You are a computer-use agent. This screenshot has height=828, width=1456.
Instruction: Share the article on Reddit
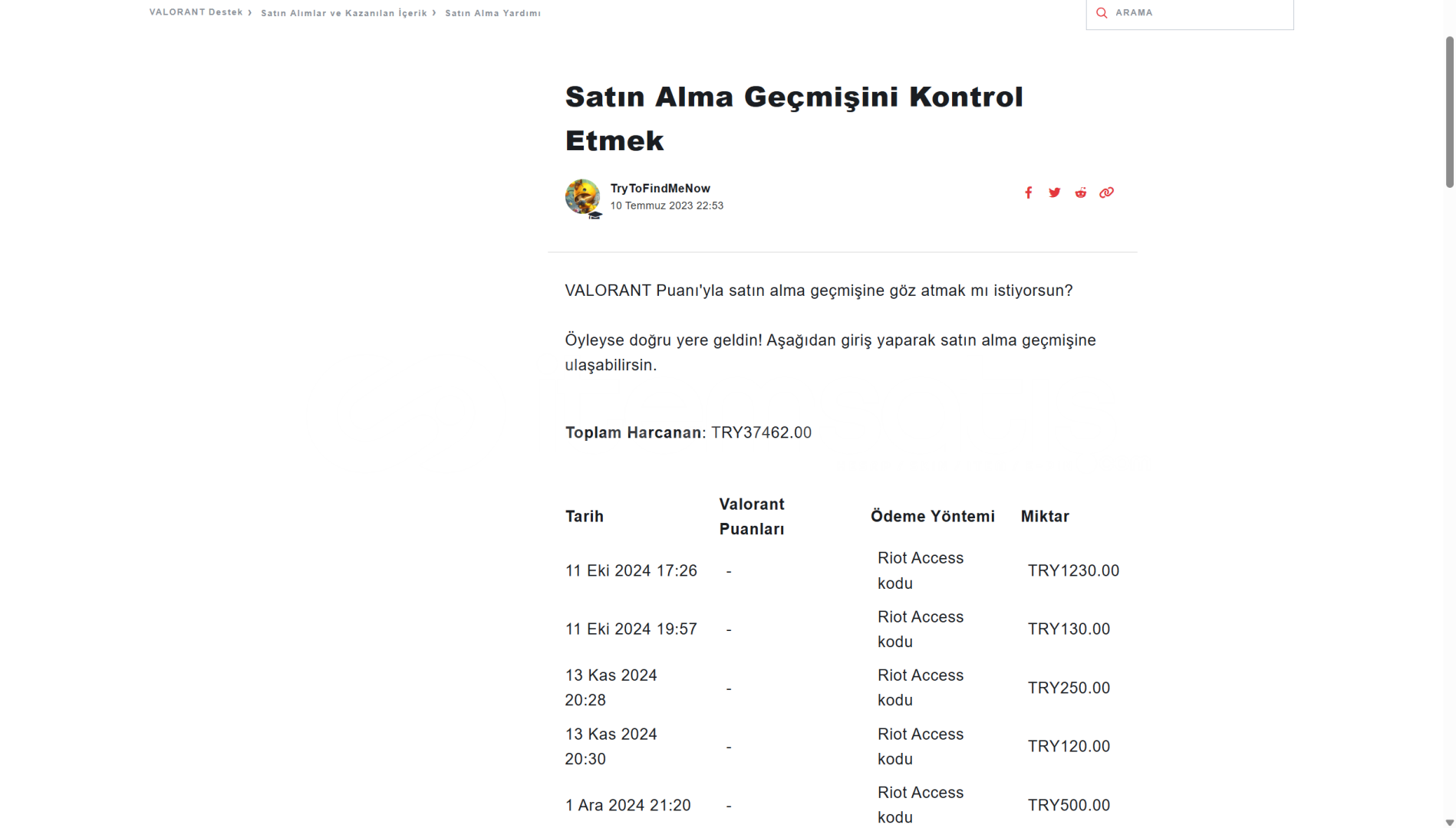pos(1080,192)
